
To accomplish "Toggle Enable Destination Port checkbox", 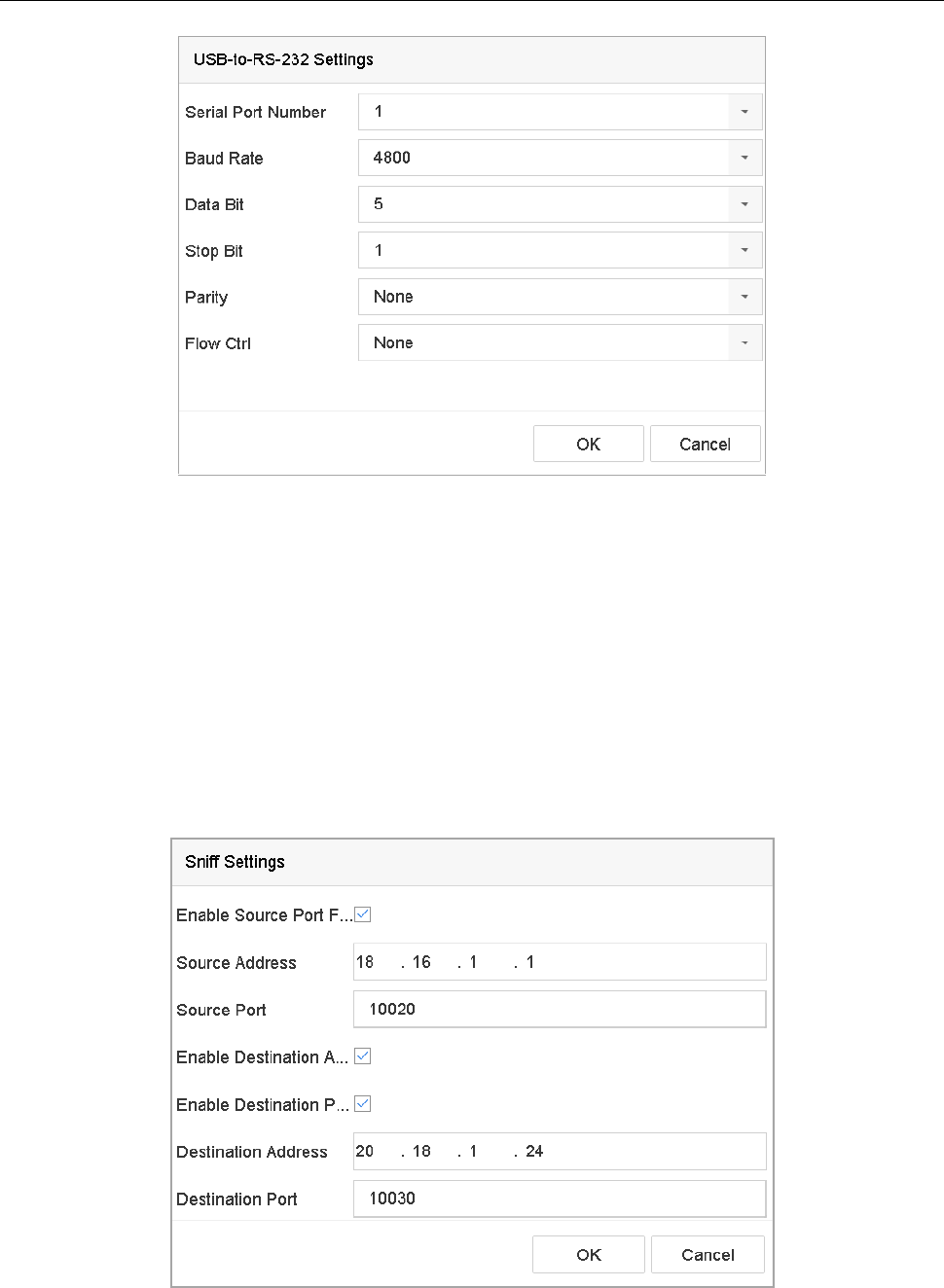I will click(x=363, y=1104).
